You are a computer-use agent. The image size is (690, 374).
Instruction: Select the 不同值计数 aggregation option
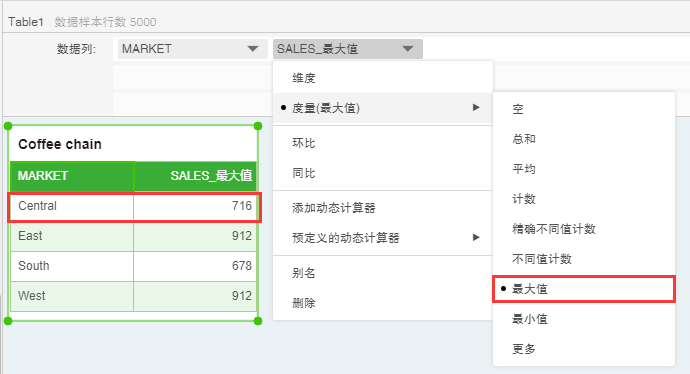coord(542,259)
